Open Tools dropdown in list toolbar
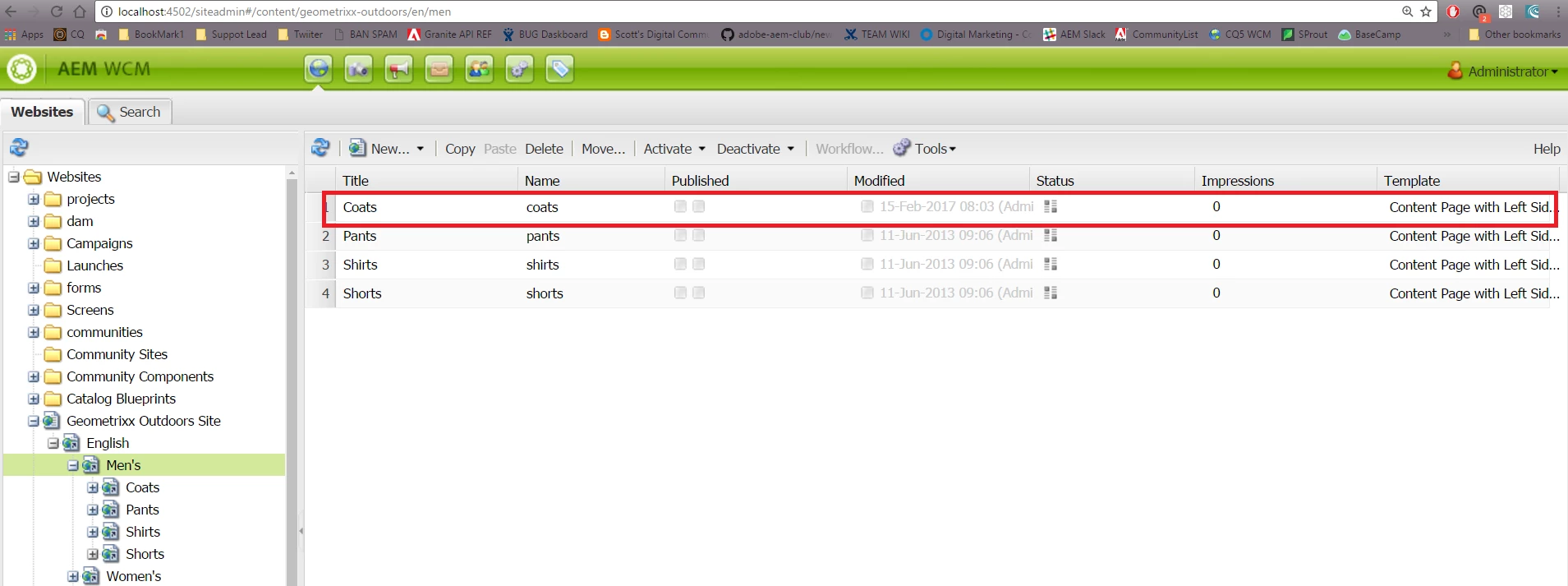 [925, 149]
